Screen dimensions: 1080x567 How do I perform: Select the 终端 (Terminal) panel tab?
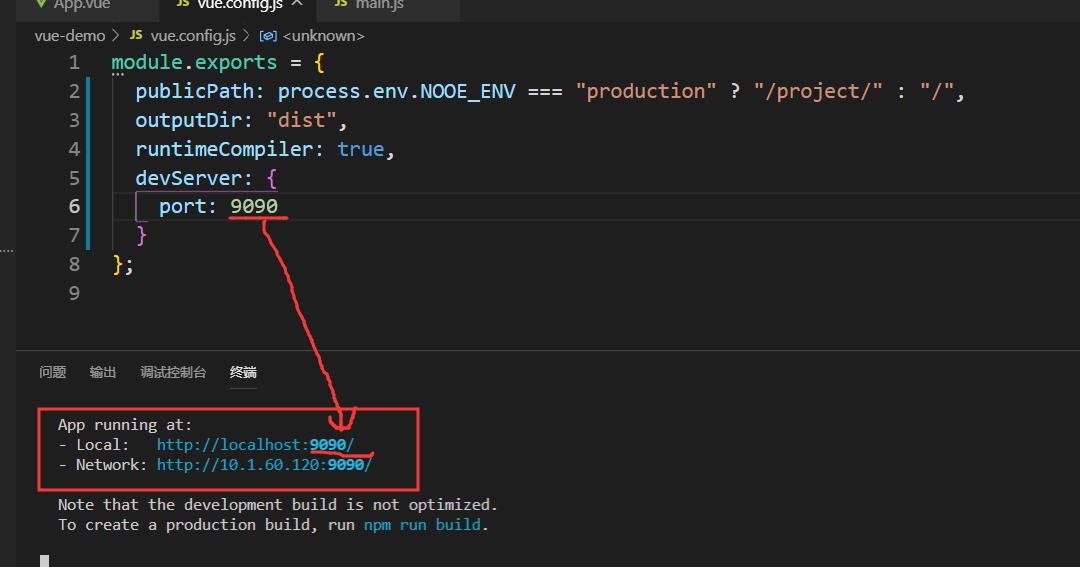[x=243, y=372]
